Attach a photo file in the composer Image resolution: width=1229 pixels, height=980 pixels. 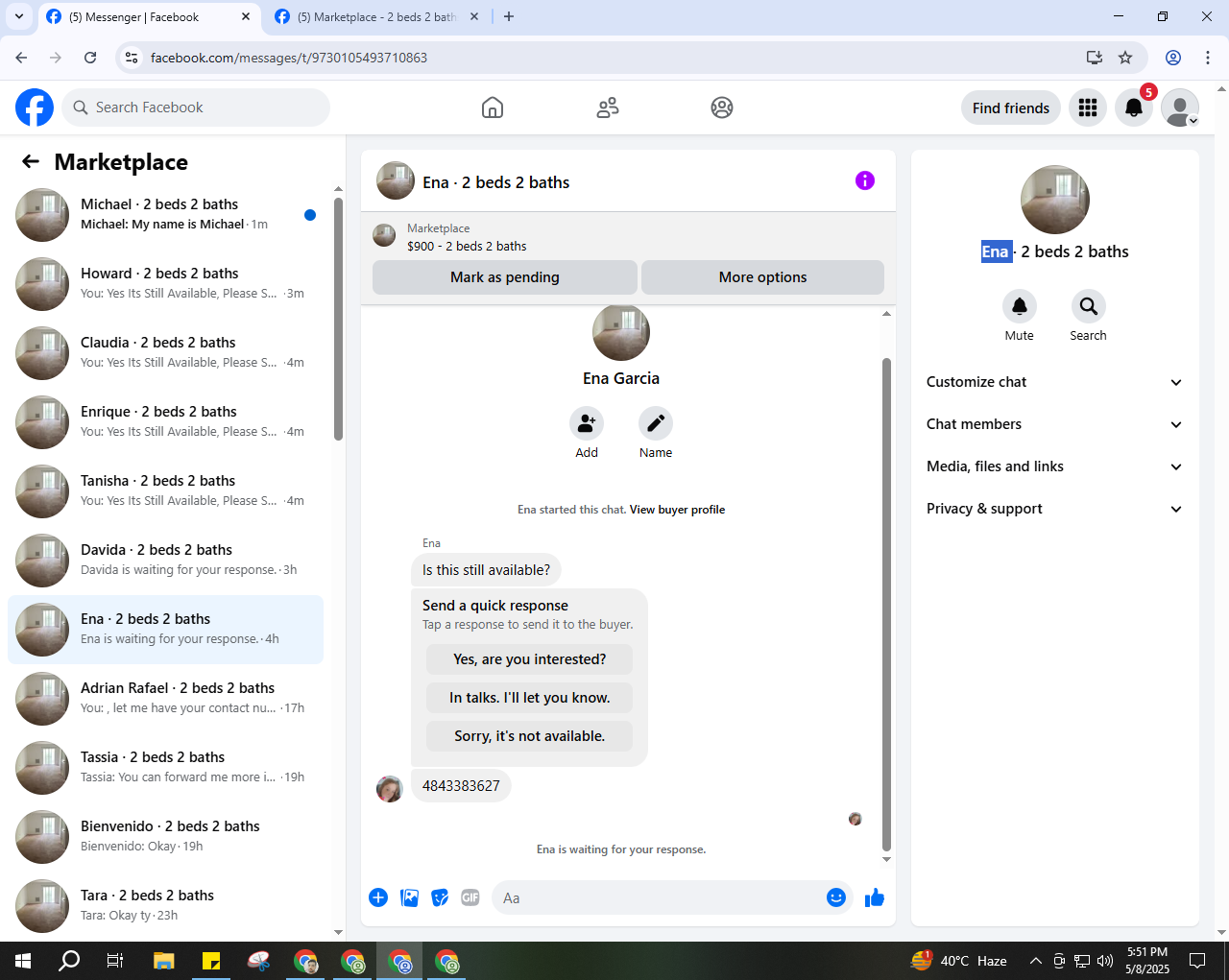pos(409,897)
